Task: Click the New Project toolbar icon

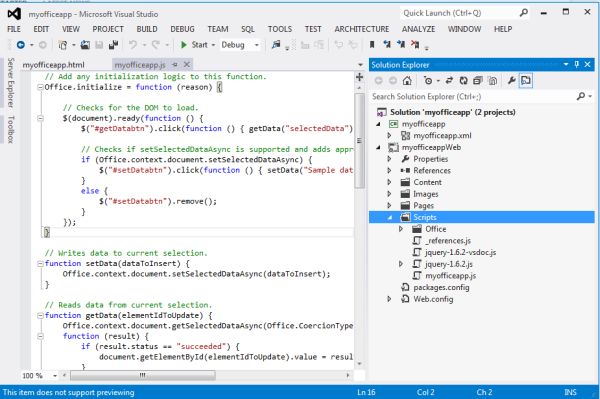Action: click(62, 45)
